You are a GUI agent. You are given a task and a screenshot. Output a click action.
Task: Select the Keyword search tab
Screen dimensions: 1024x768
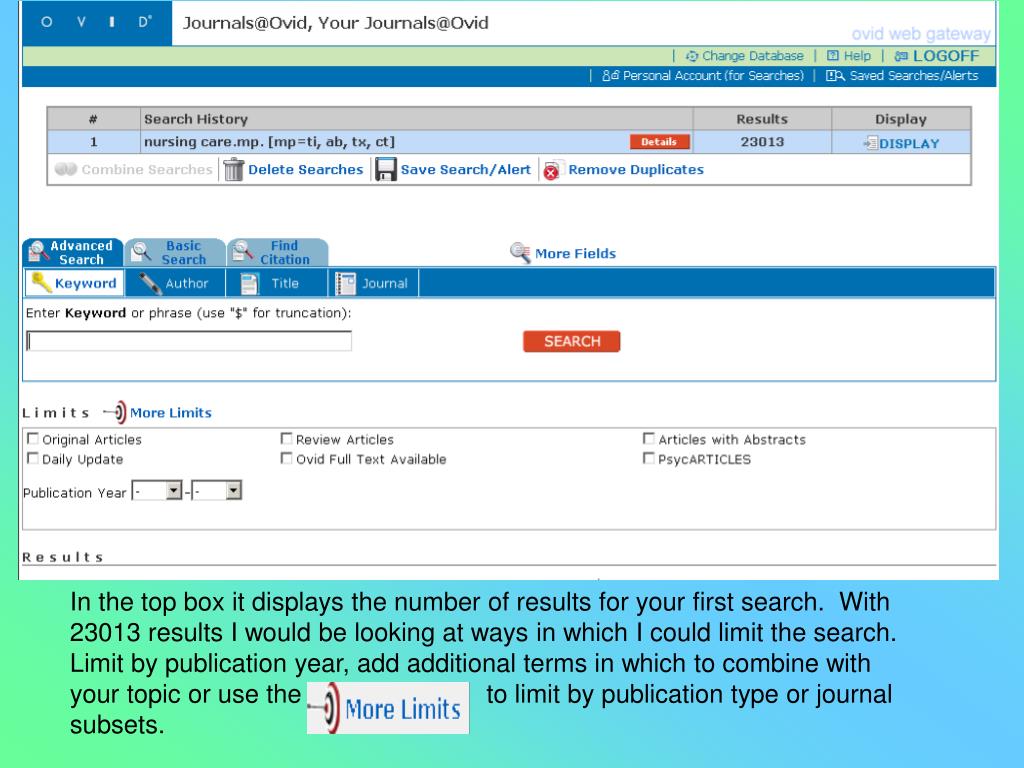click(x=74, y=283)
